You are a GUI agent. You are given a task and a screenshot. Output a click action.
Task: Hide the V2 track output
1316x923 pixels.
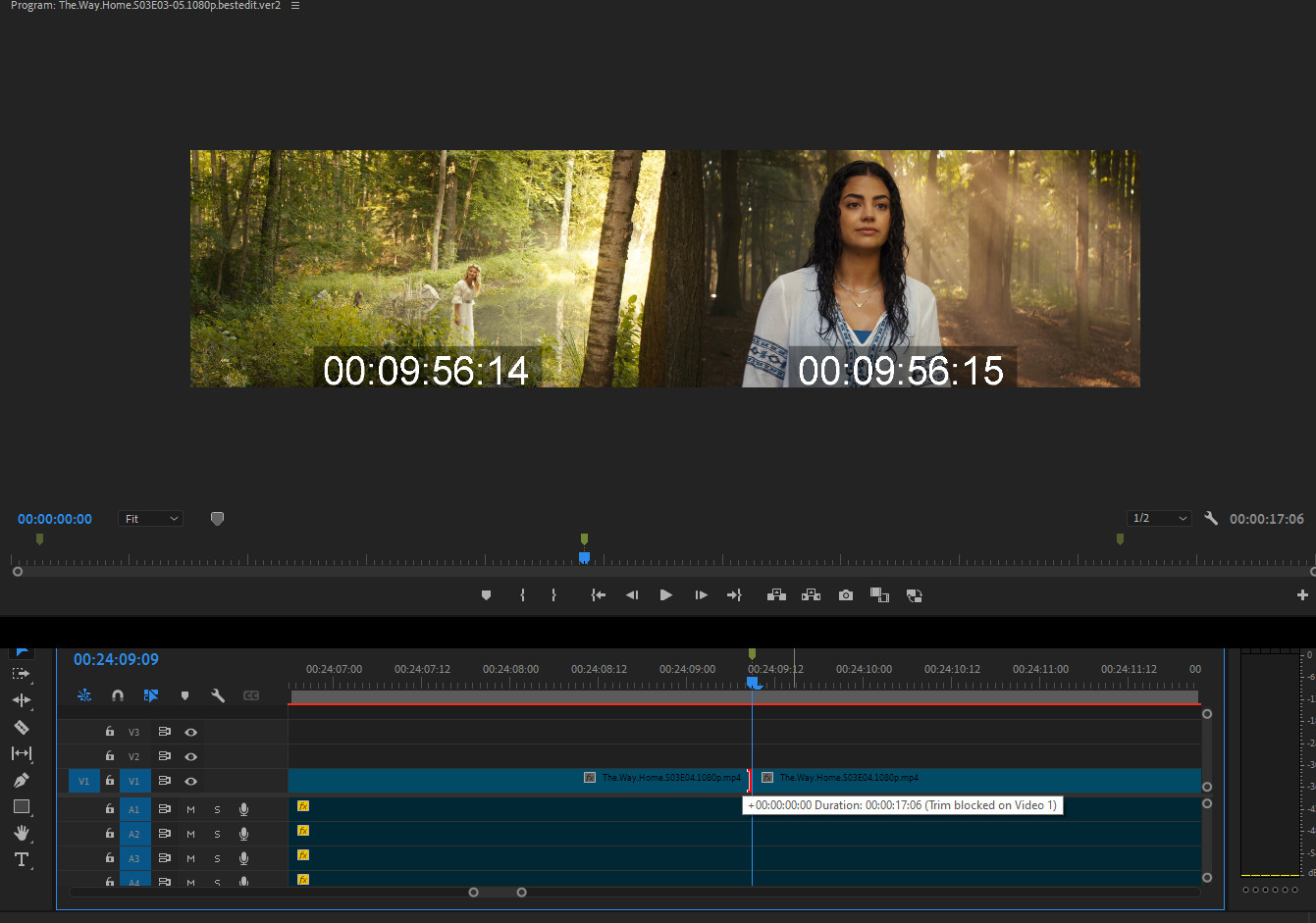point(190,756)
